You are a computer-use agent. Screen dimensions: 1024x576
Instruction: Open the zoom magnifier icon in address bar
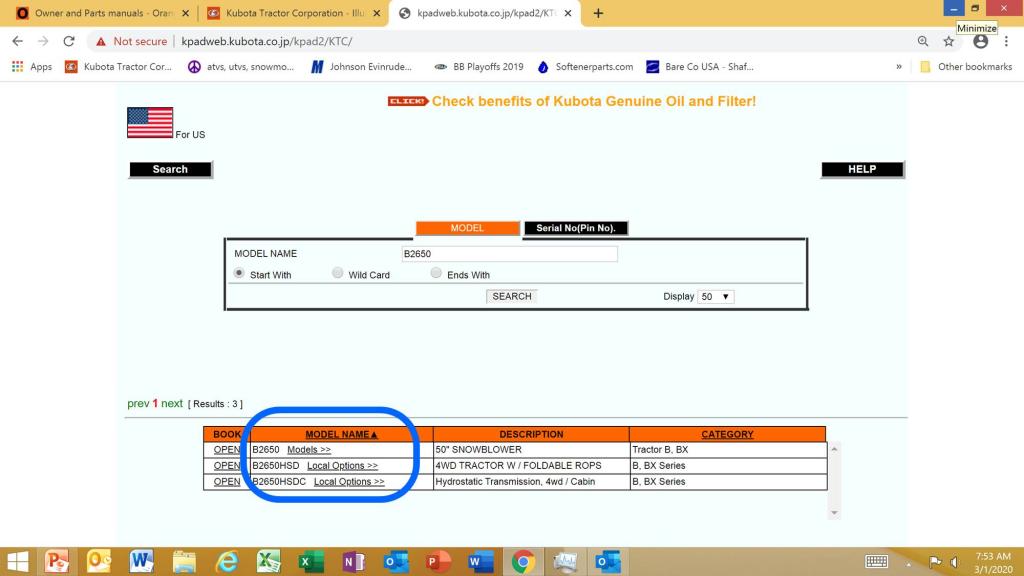[923, 41]
